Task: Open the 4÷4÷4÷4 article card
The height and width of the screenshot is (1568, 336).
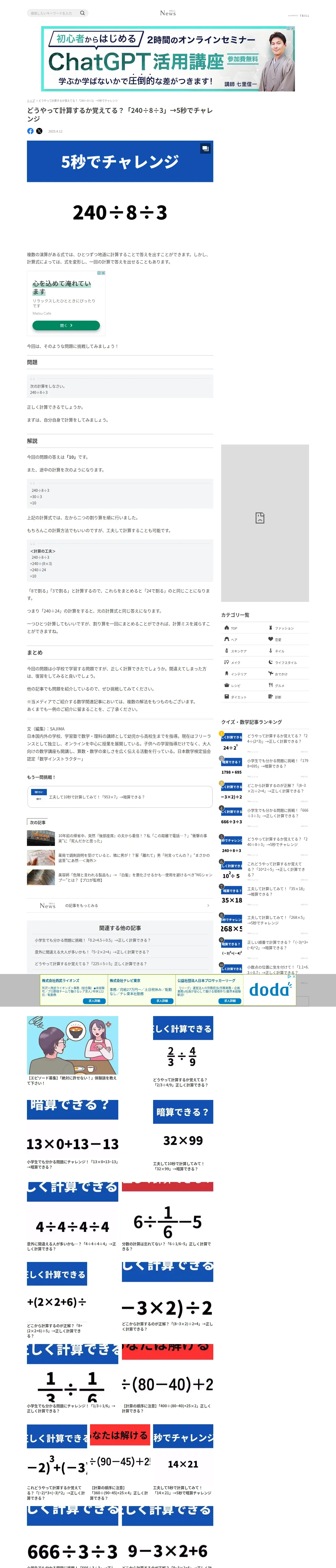Action: tap(72, 1217)
